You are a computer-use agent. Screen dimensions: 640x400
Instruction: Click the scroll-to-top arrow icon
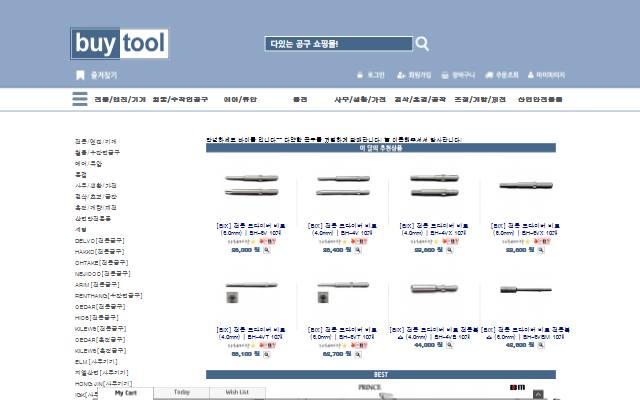[x=538, y=395]
